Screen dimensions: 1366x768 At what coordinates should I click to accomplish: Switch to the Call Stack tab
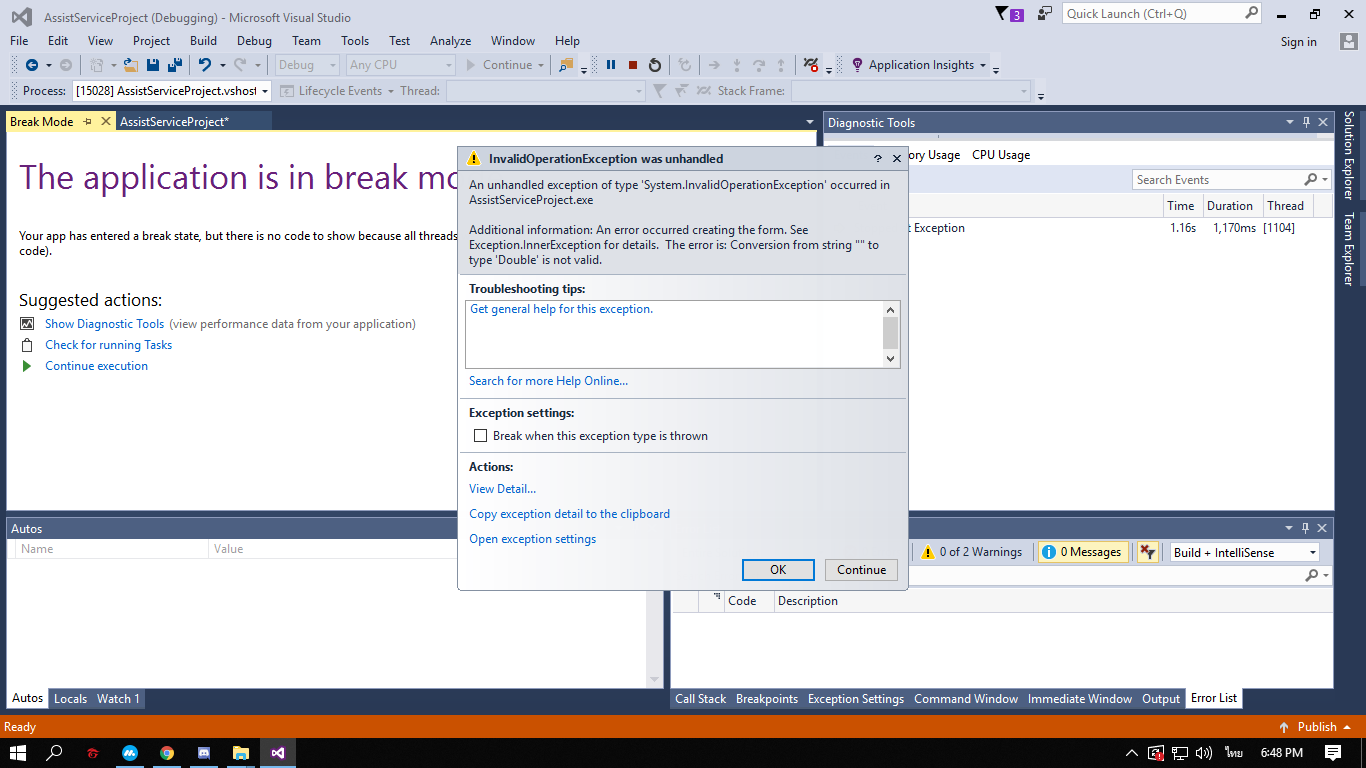coord(700,699)
